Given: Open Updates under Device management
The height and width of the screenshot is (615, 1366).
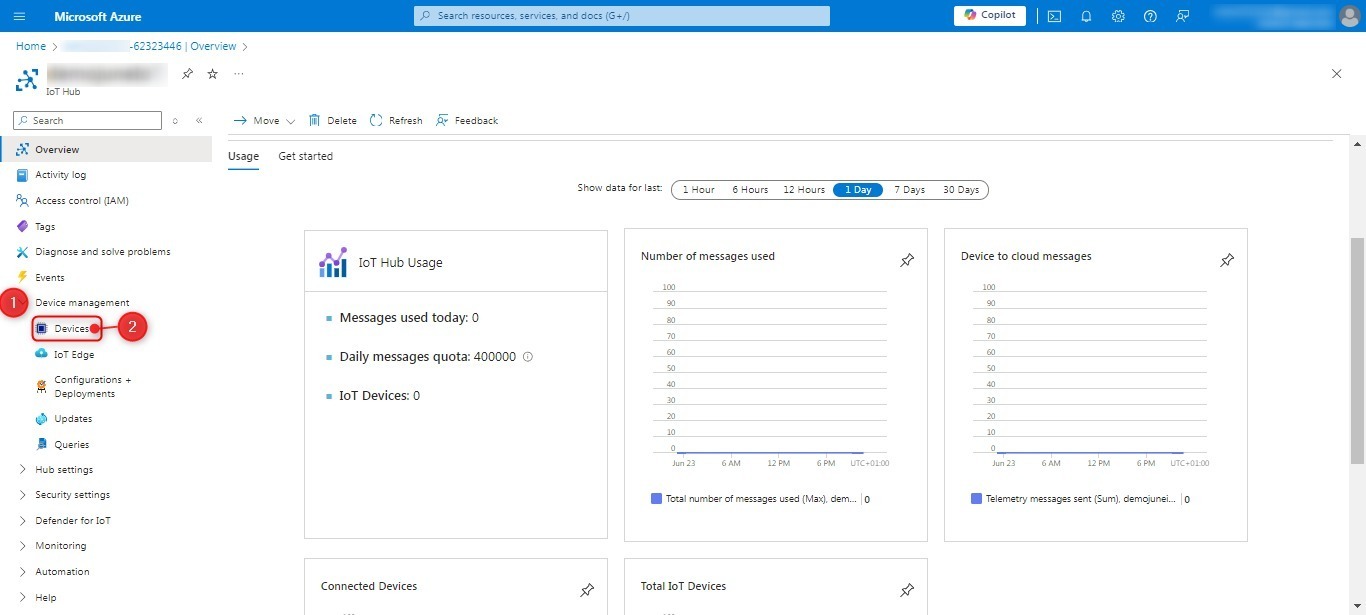Looking at the screenshot, I should [x=73, y=419].
